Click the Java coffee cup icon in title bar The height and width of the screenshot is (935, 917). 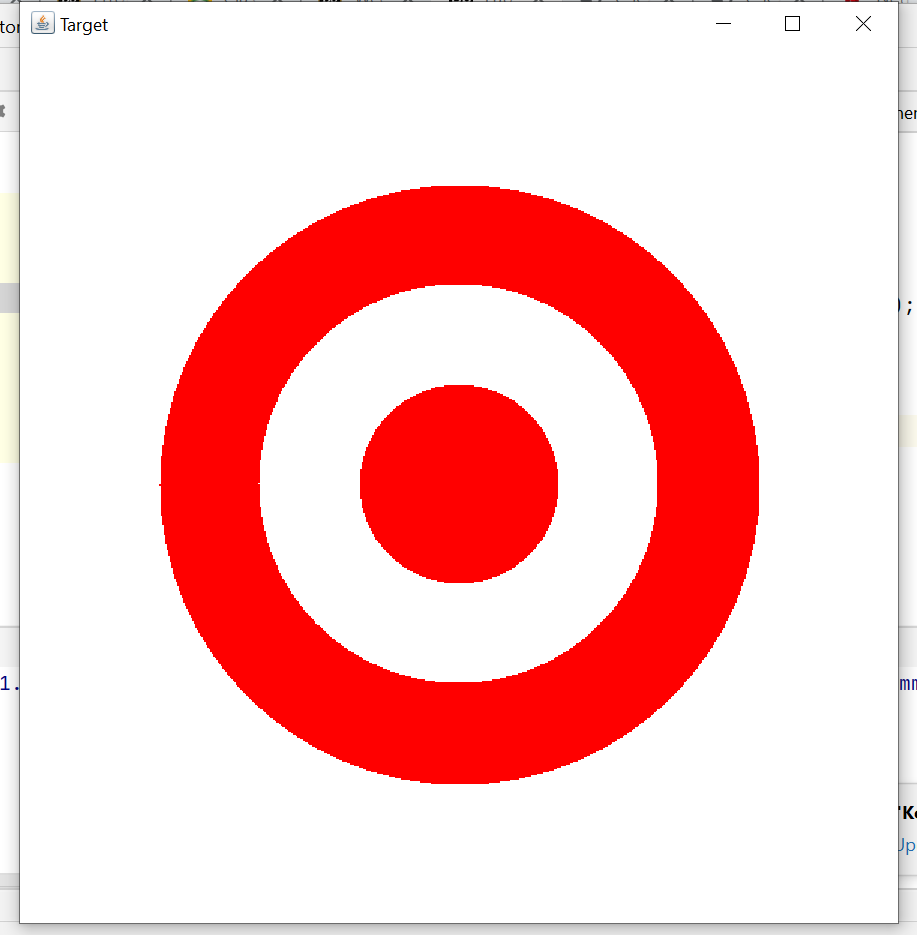(42, 23)
